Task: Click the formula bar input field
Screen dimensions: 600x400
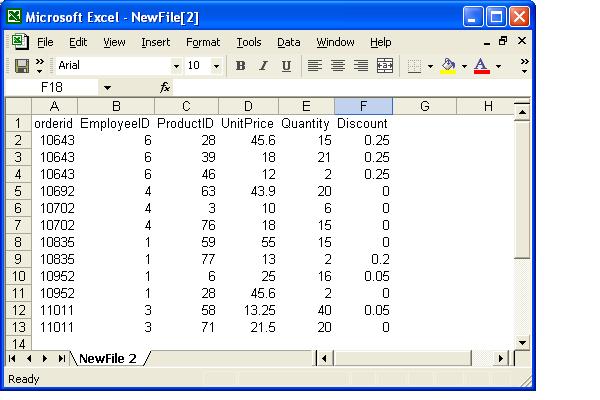Action: point(352,88)
